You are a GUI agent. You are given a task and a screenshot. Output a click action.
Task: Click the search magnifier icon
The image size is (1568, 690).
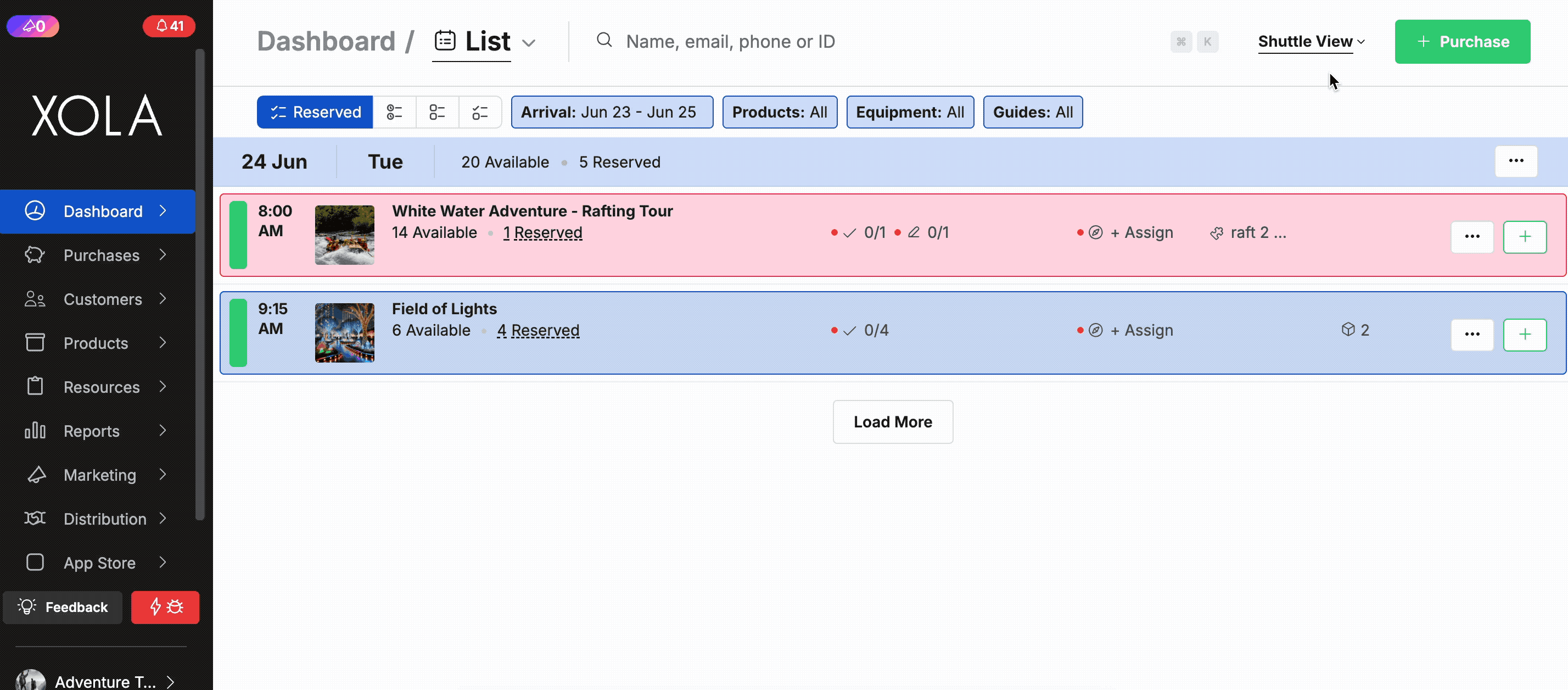604,41
